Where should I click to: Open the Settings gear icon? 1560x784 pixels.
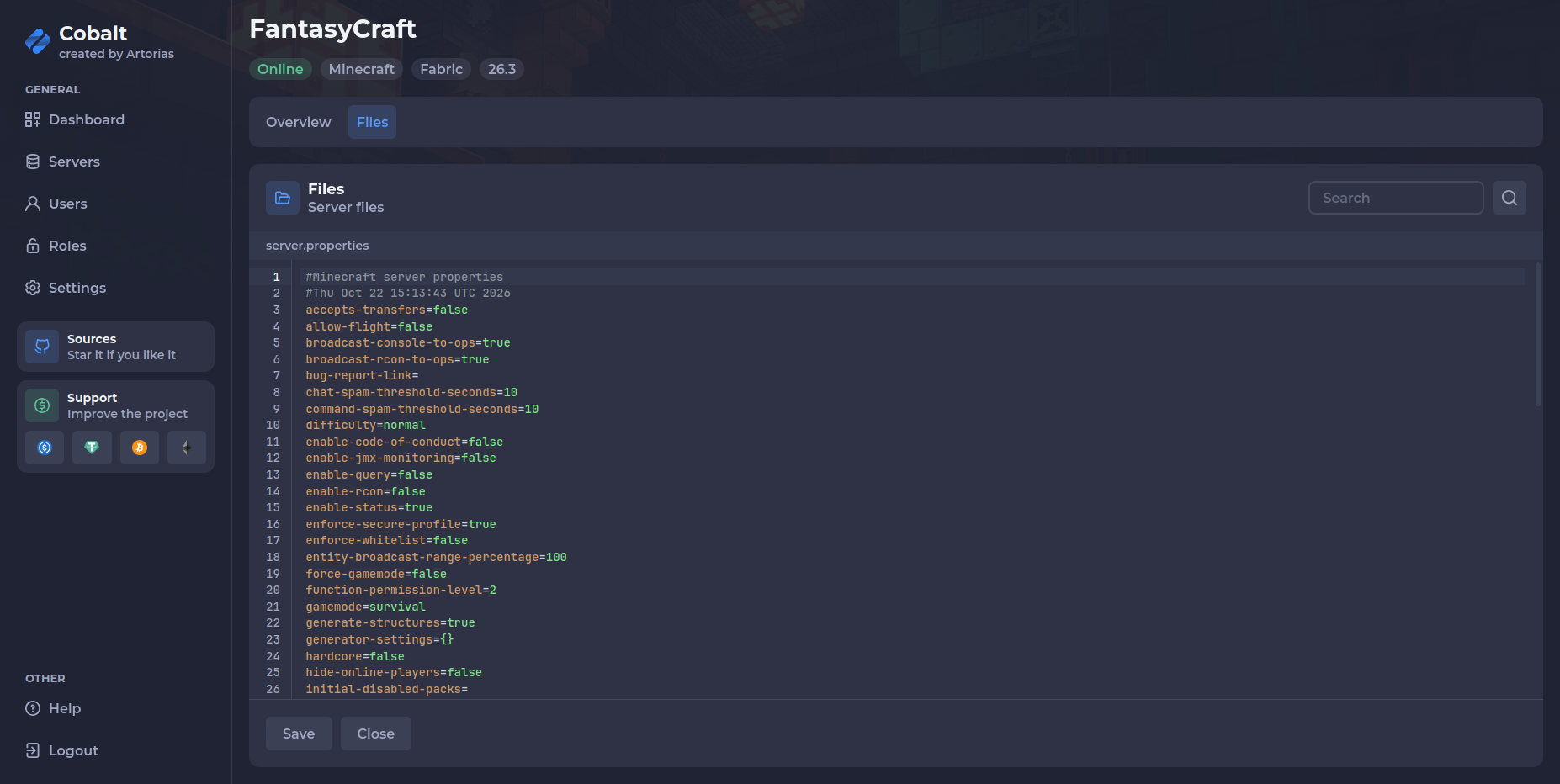[33, 288]
